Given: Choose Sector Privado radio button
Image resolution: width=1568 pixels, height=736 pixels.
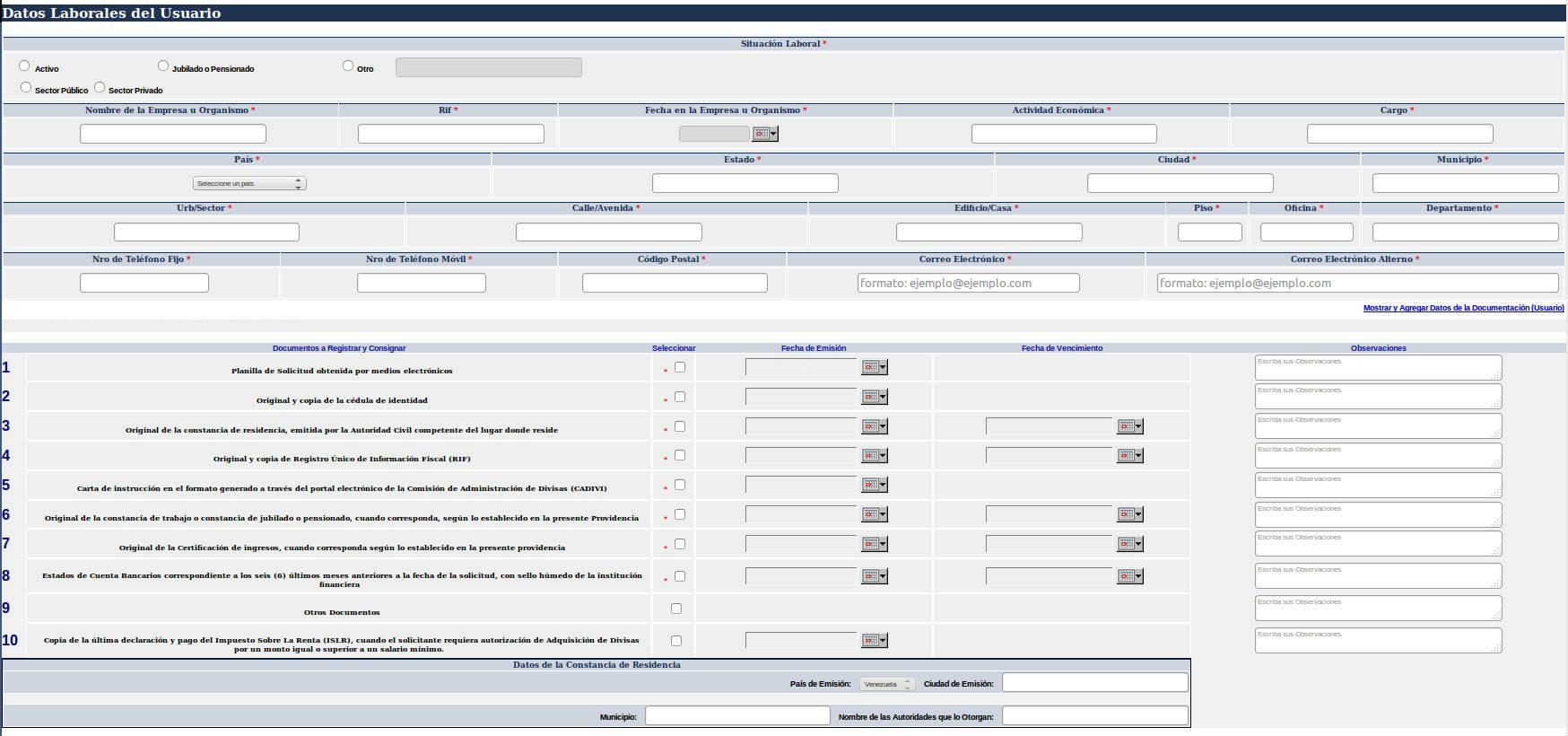Looking at the screenshot, I should (100, 87).
